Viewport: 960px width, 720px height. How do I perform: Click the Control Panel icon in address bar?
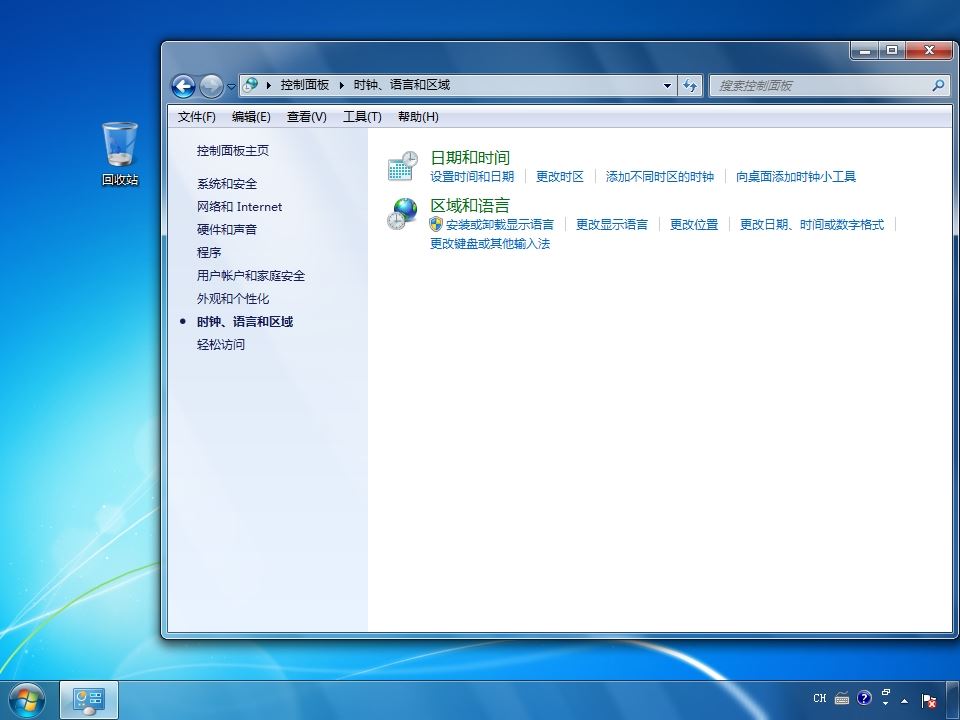pyautogui.click(x=250, y=85)
